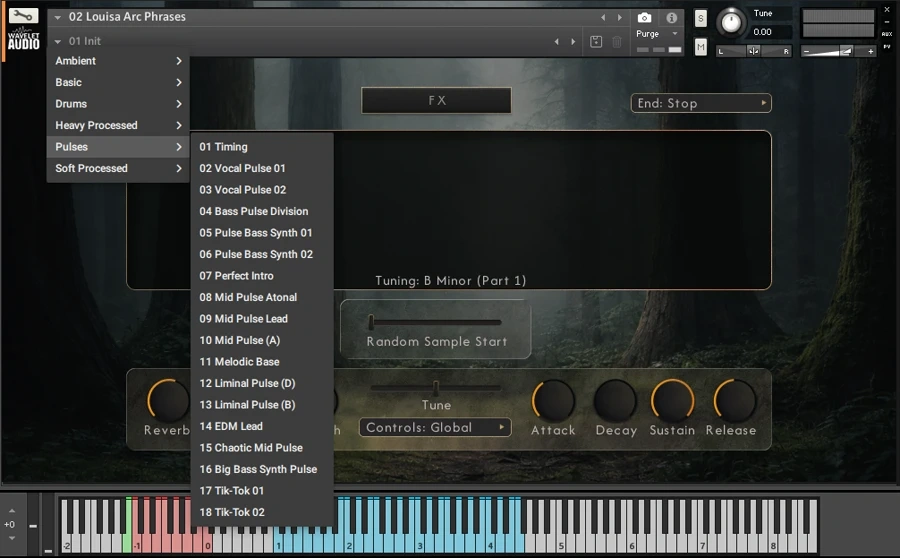Choose preset 05 Pulse Bass Synth 01
Viewport: 900px width, 558px height.
pos(262,233)
